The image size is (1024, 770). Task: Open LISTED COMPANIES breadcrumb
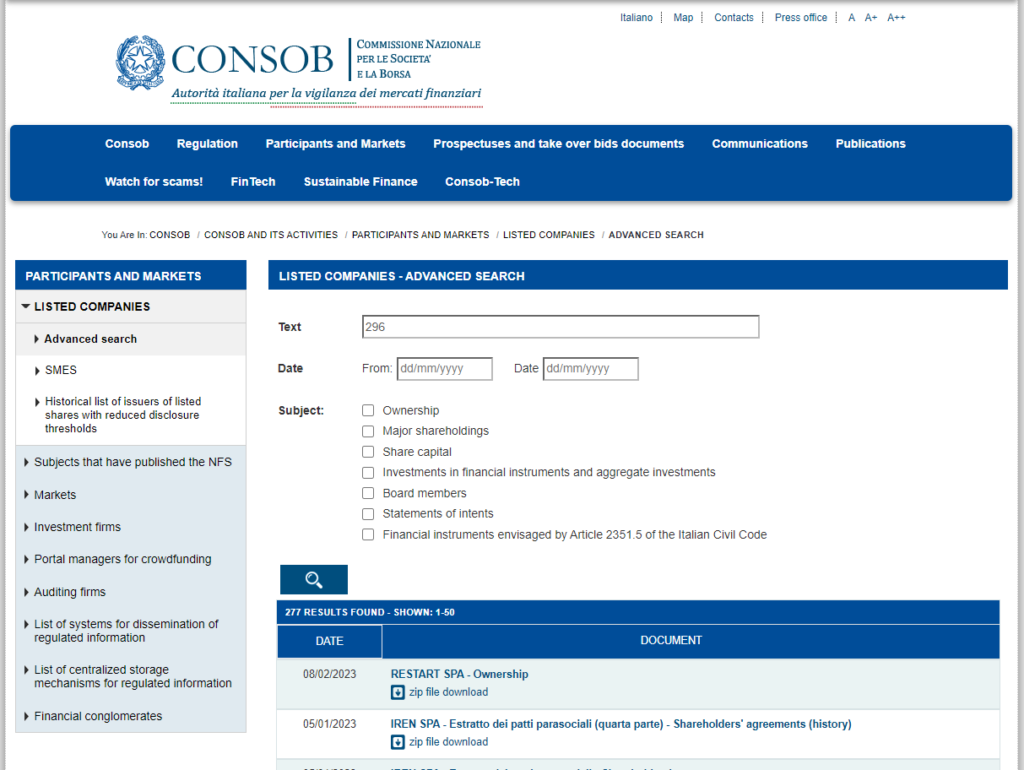(549, 234)
